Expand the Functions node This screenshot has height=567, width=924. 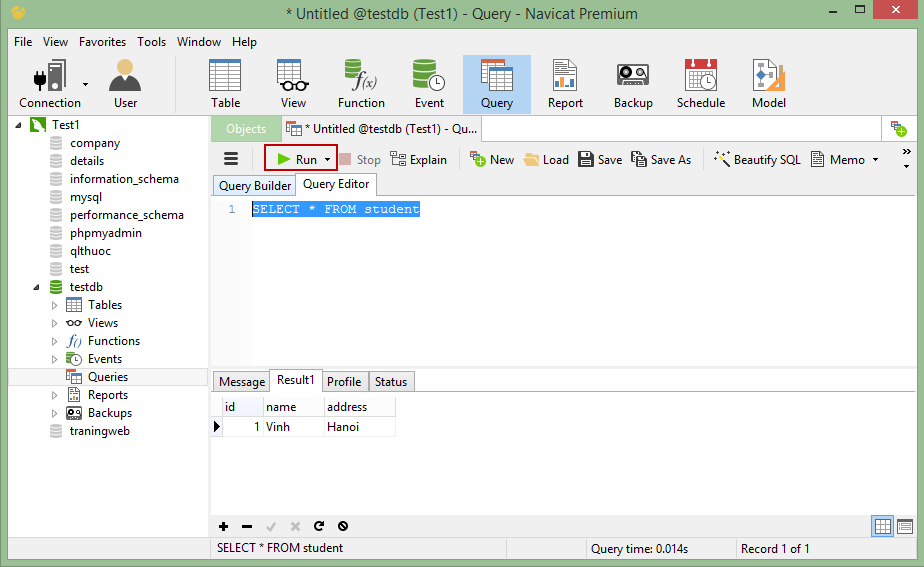coord(54,341)
